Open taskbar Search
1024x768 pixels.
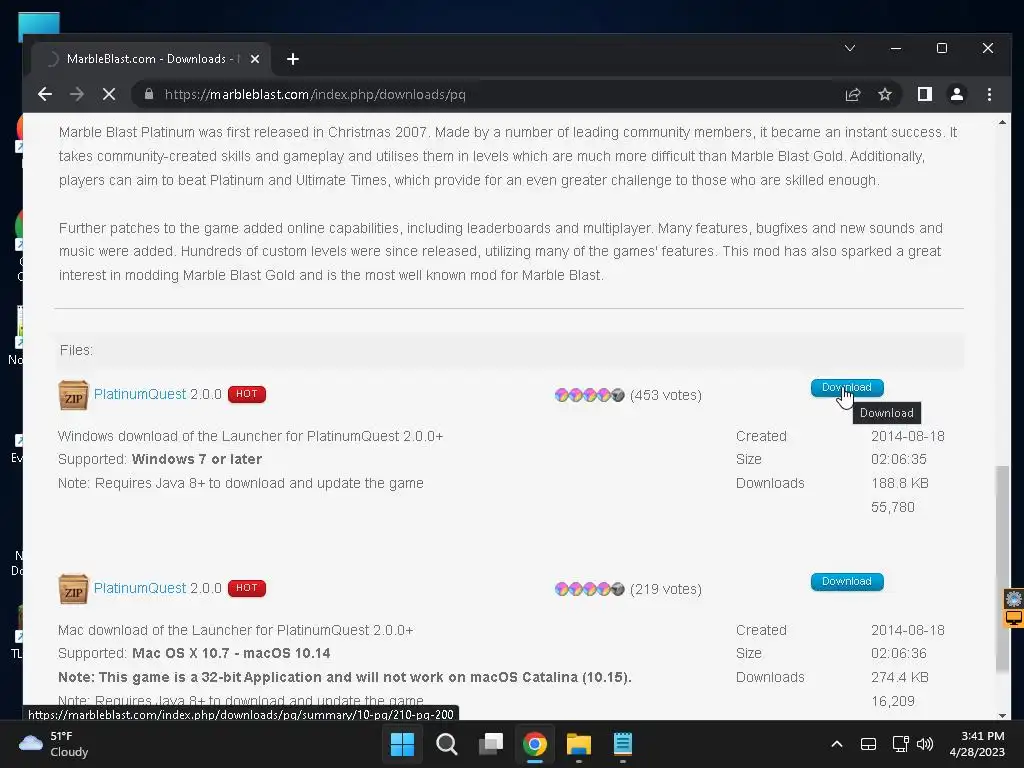click(447, 744)
